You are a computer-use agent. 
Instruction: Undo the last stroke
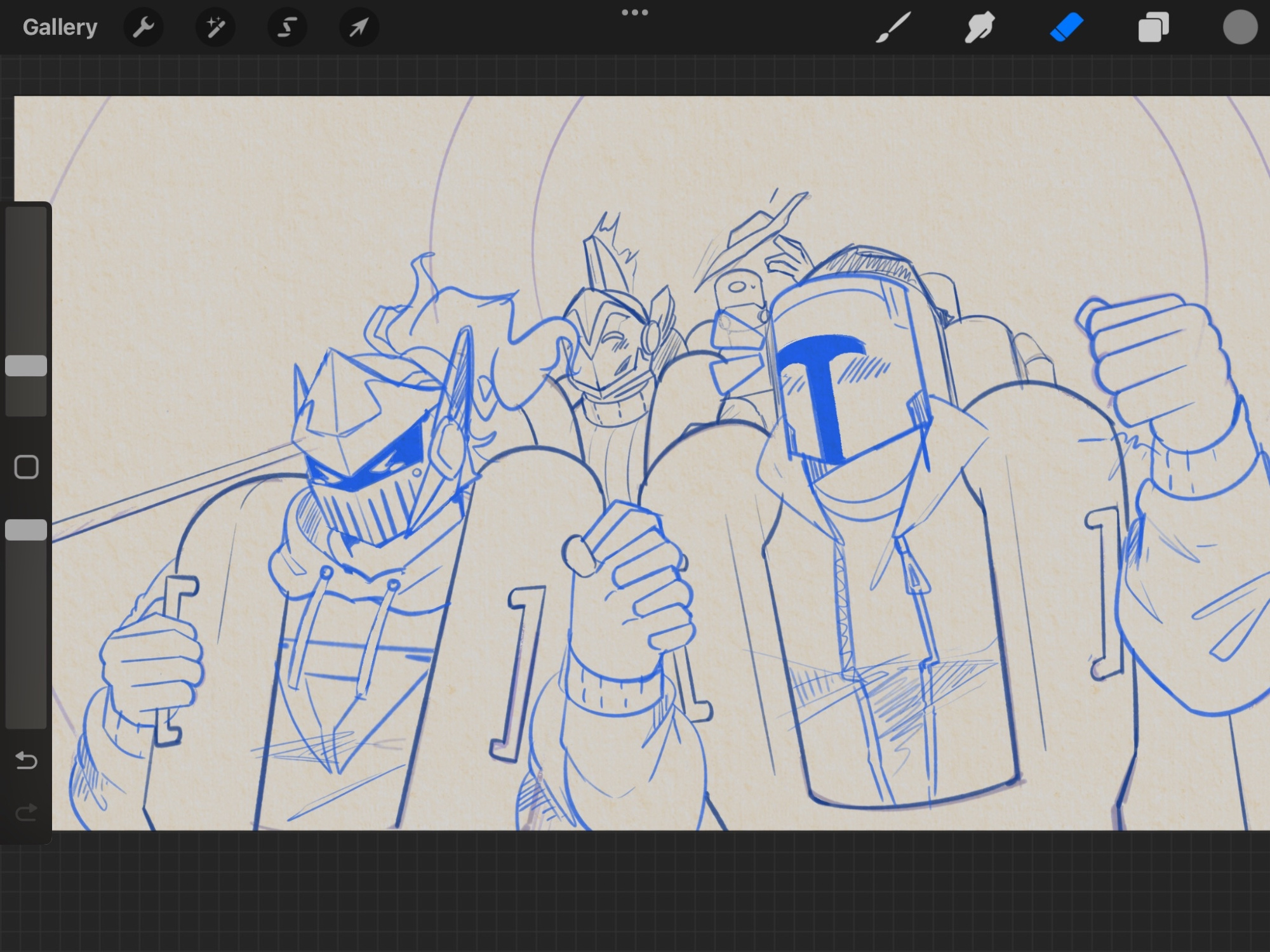(26, 760)
